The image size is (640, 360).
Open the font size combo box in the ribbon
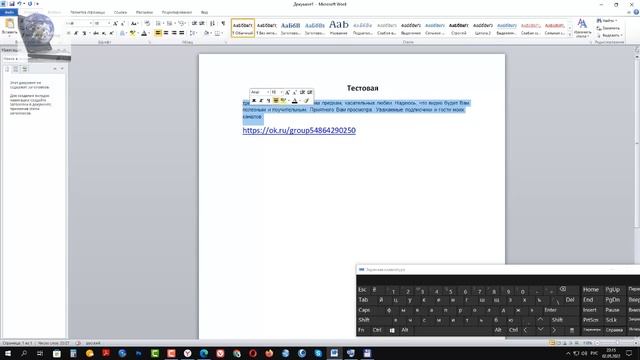(102, 24)
